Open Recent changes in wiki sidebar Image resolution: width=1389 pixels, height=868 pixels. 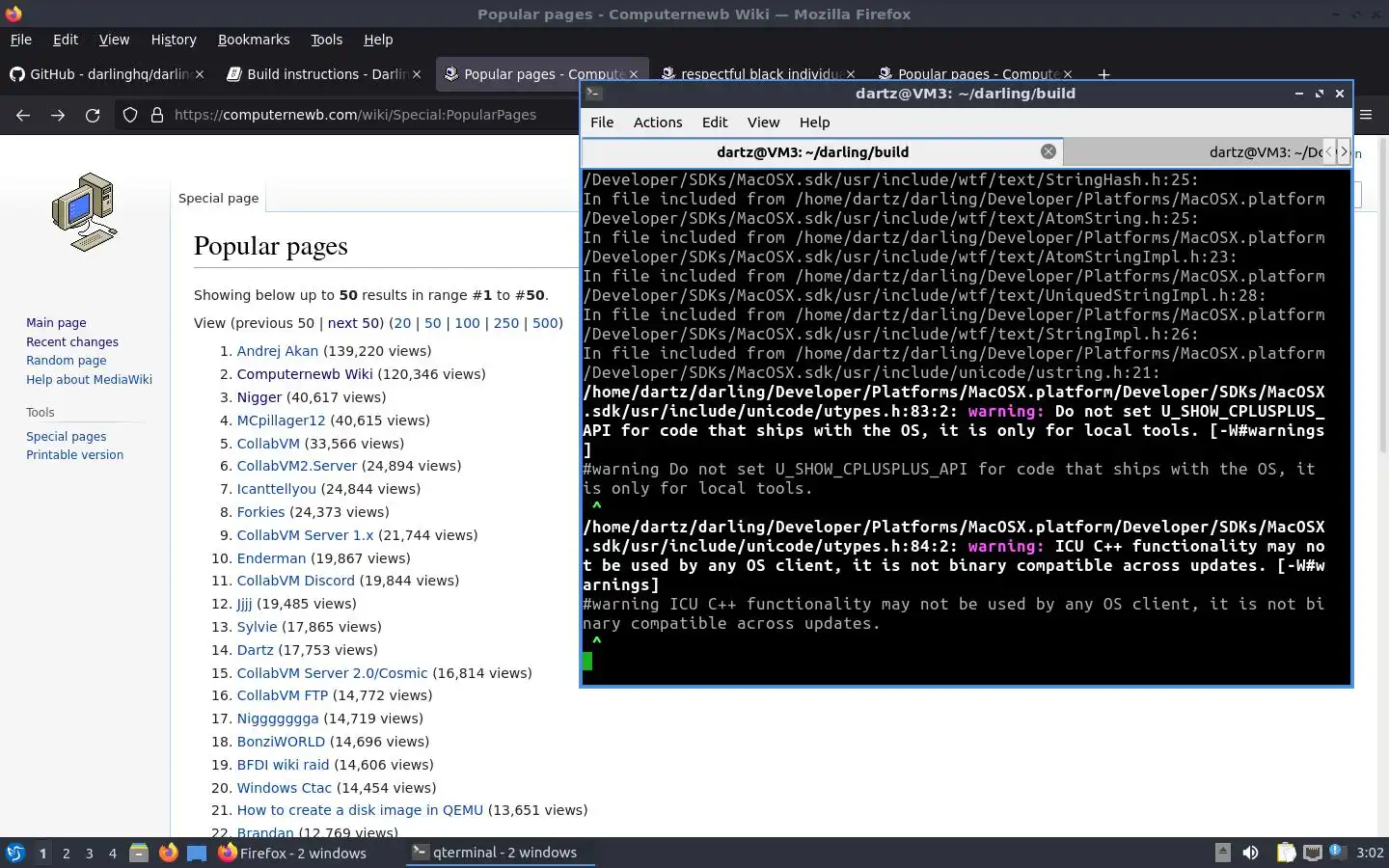(x=72, y=341)
